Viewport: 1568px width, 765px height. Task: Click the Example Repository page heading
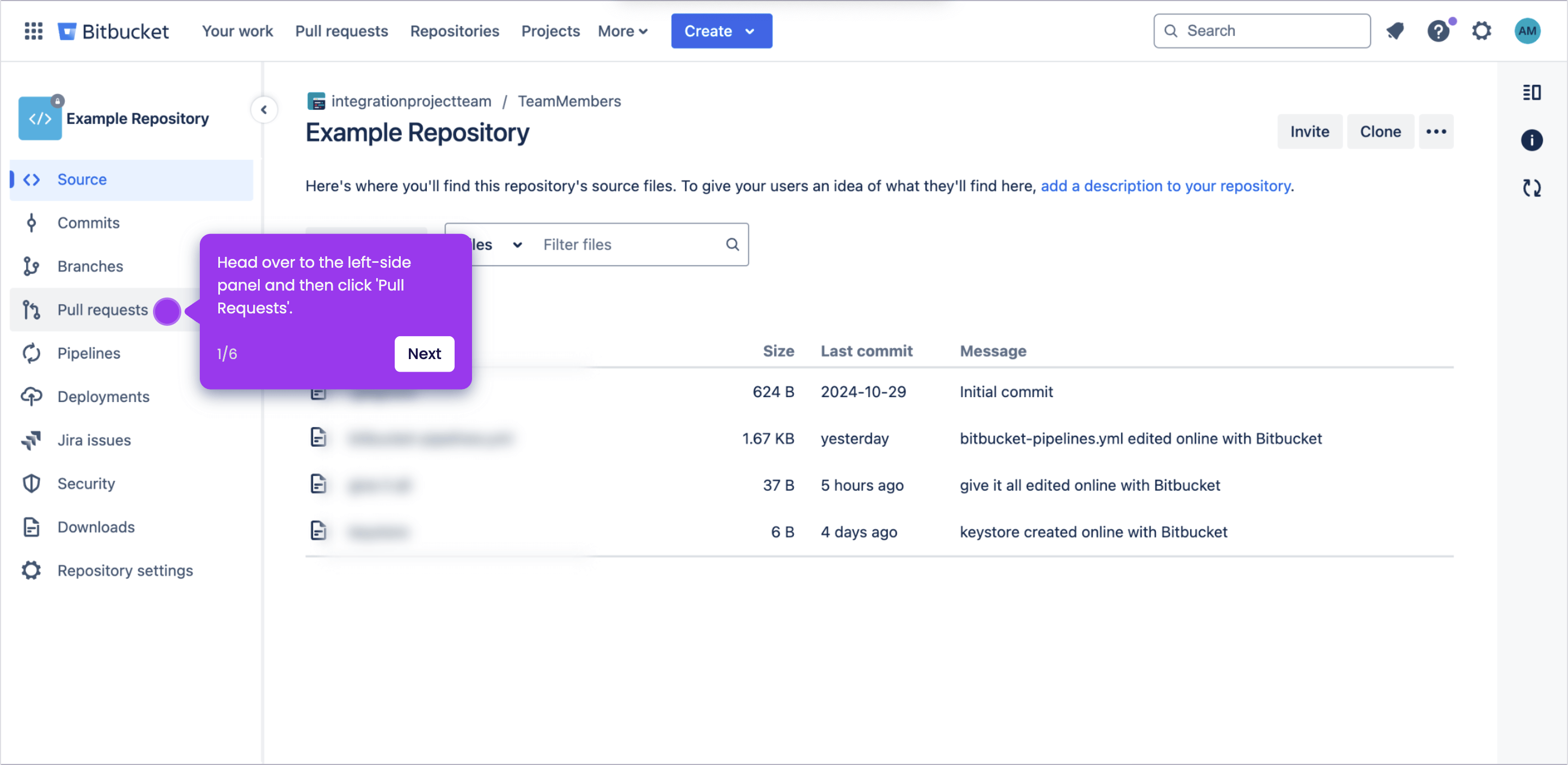click(417, 133)
